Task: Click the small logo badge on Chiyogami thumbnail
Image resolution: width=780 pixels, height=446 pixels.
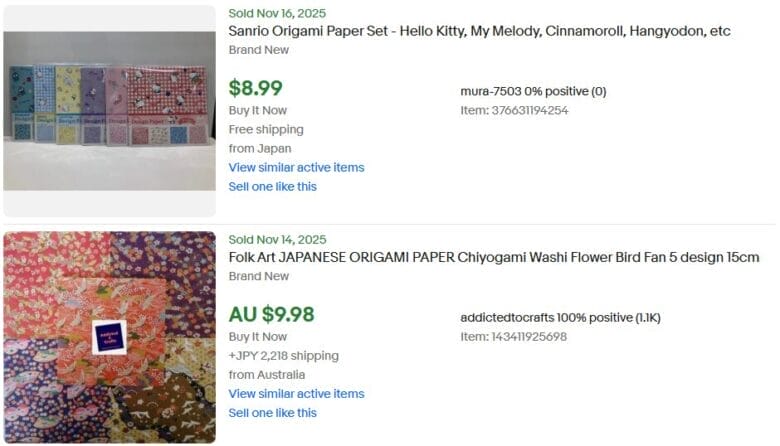Action: point(109,337)
